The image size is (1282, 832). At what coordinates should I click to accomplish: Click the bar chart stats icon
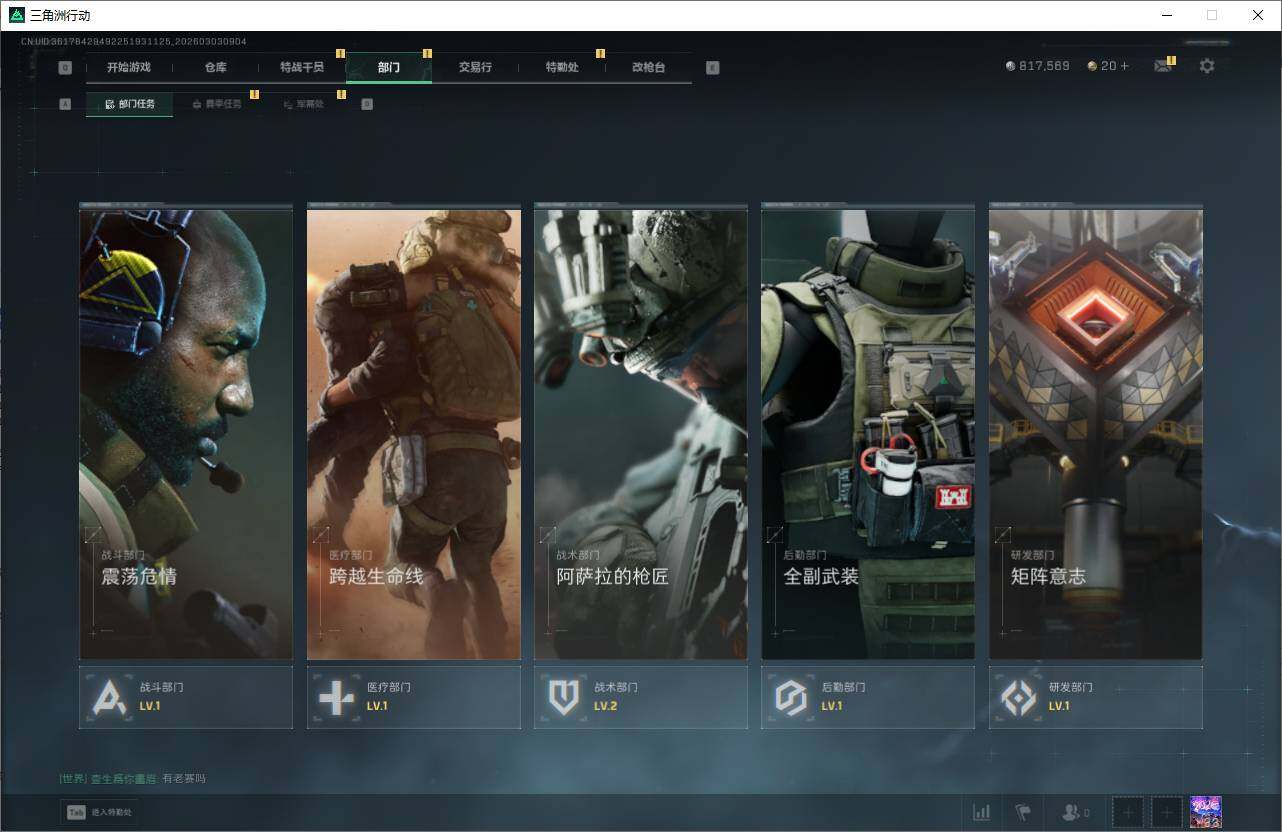click(x=981, y=812)
